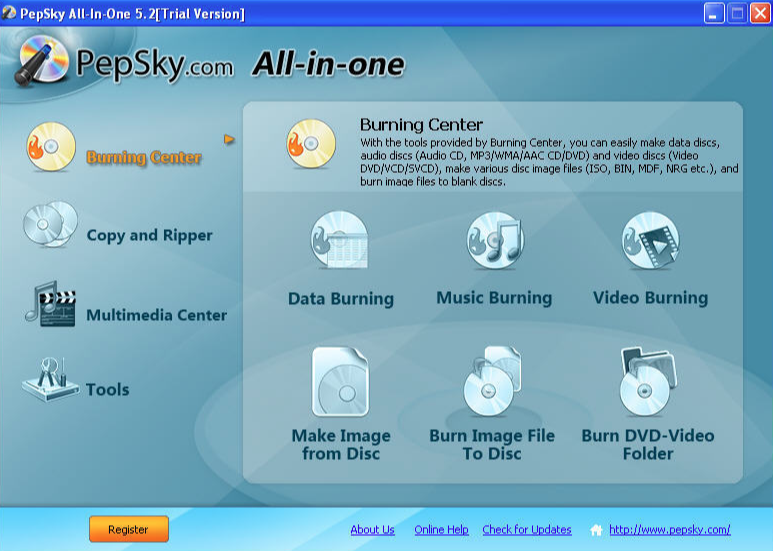This screenshot has height=551, width=773.
Task: Close the PepSky All-In-One window
Action: click(760, 13)
